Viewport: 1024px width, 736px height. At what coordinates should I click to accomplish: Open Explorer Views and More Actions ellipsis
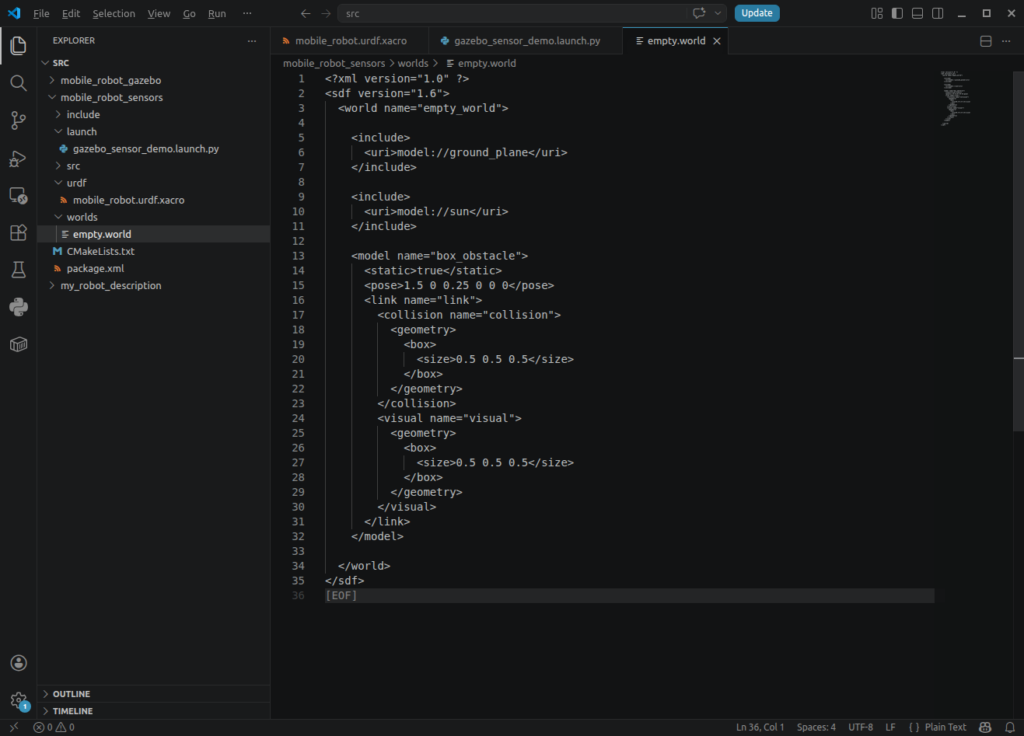tap(252, 40)
